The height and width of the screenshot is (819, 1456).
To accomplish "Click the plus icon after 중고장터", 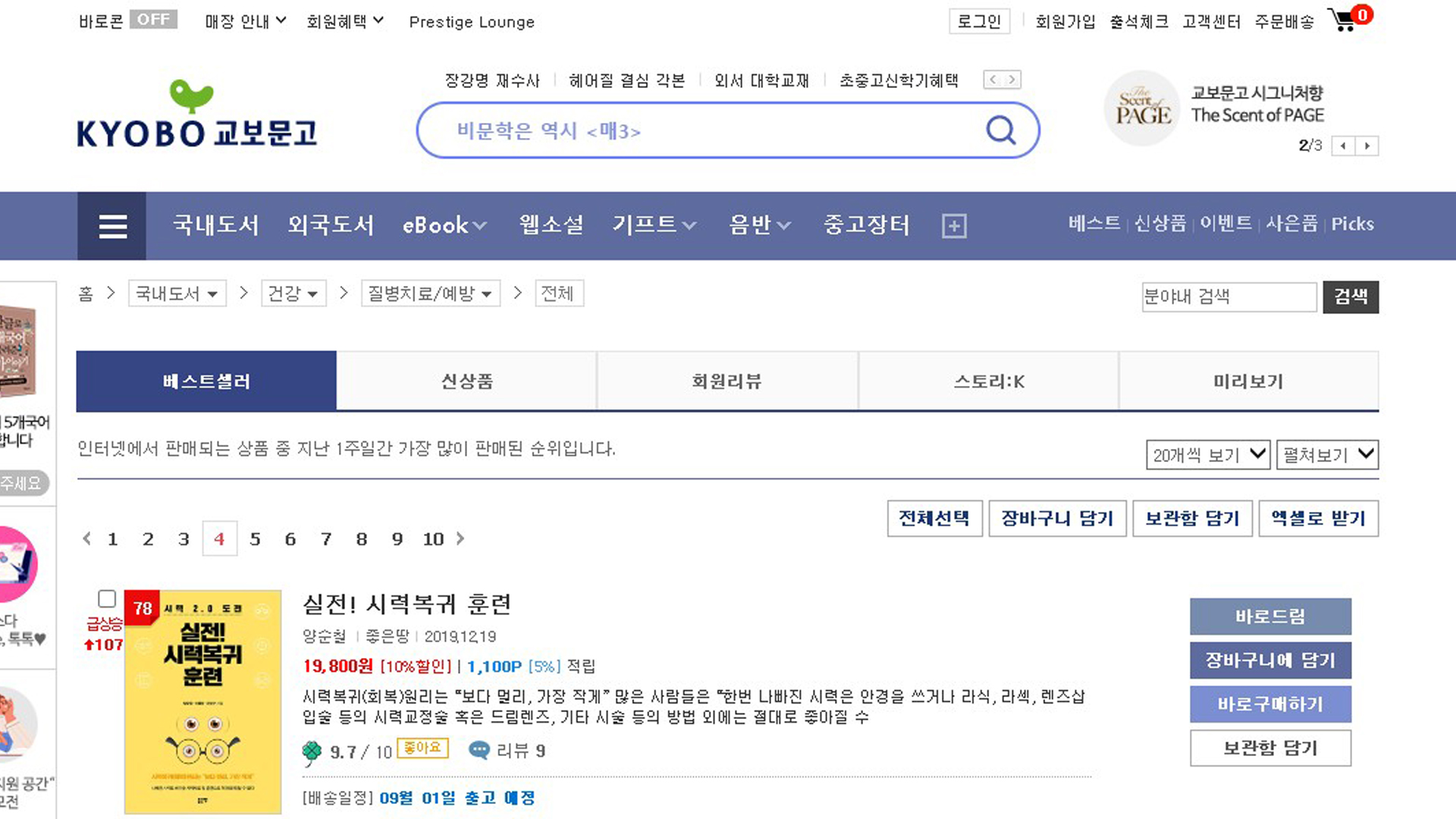I will click(953, 226).
